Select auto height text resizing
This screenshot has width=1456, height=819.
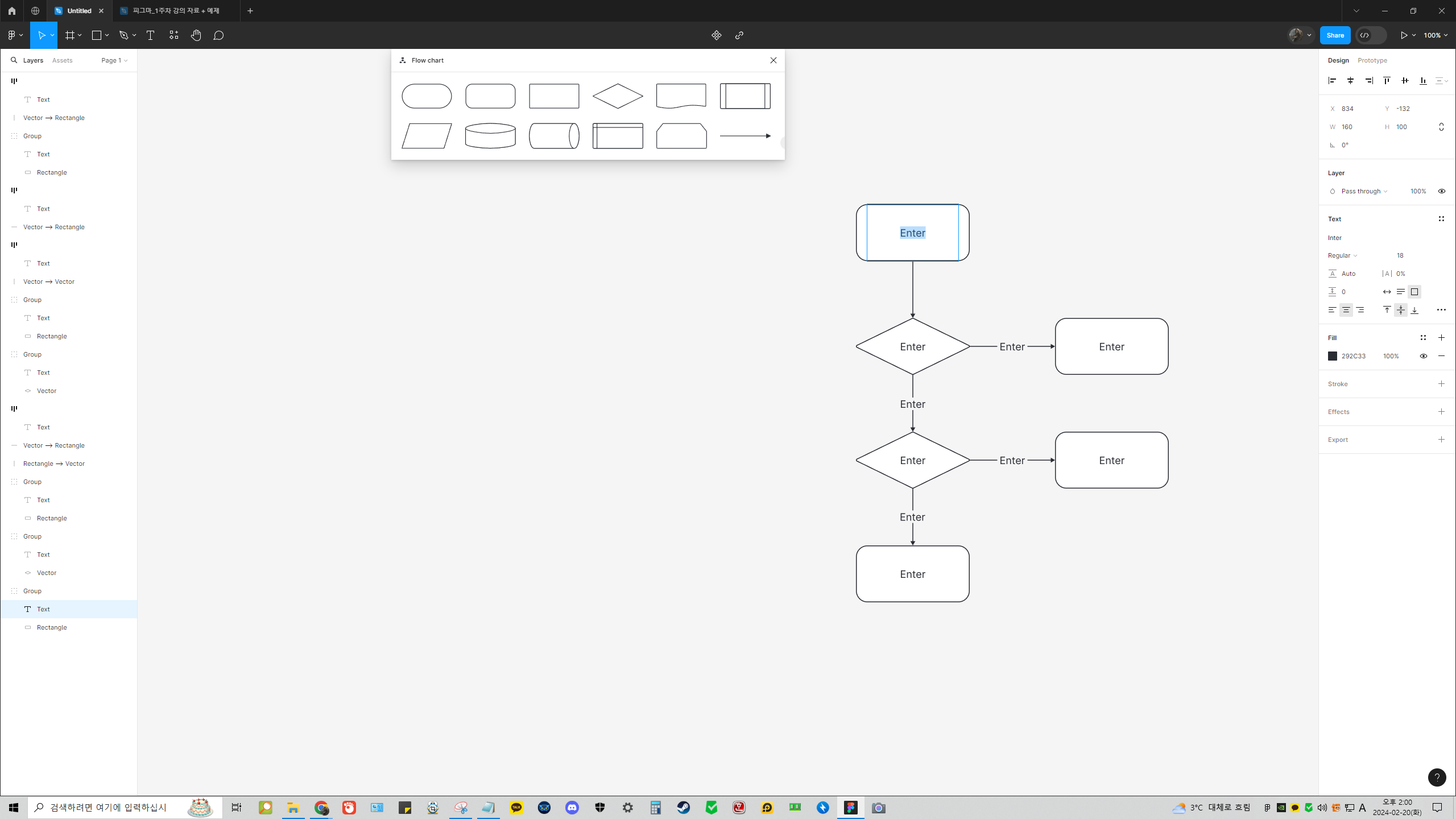(1401, 292)
